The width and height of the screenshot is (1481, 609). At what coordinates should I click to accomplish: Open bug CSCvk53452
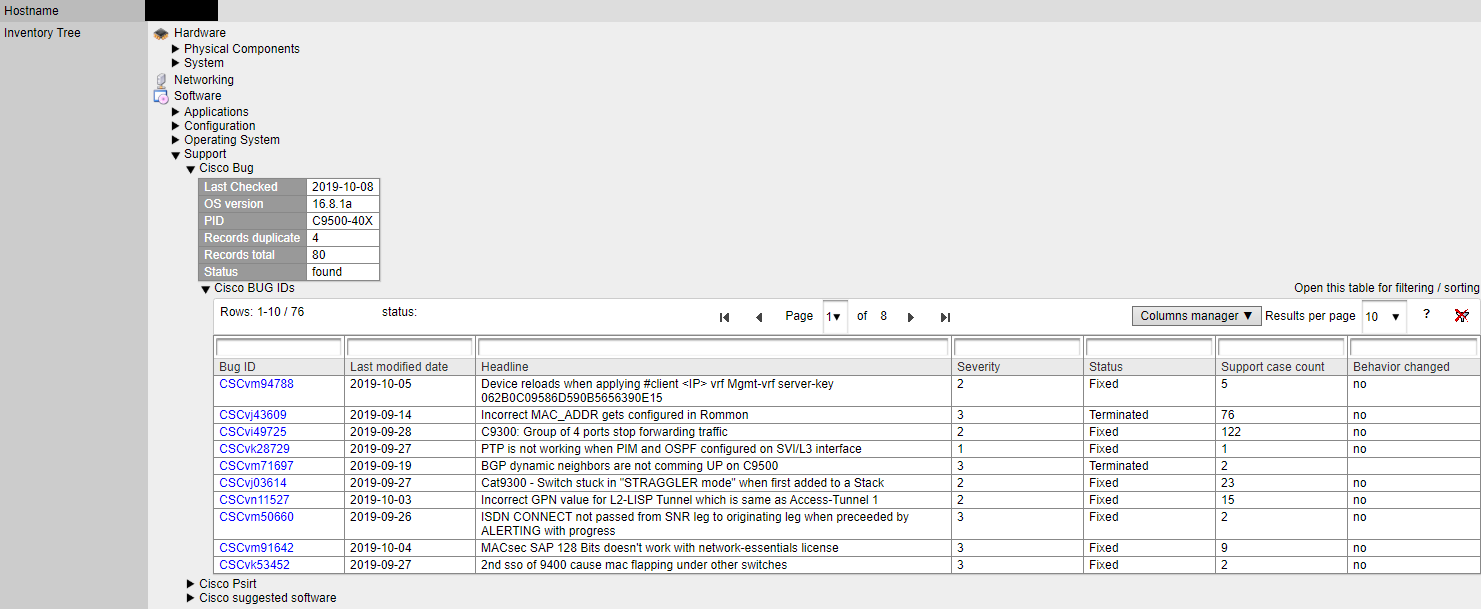click(x=254, y=565)
